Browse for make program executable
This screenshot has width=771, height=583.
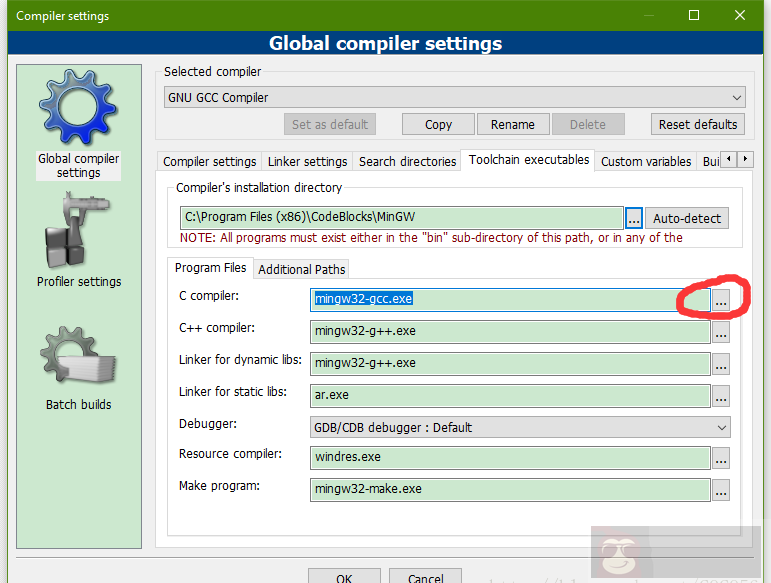(721, 490)
